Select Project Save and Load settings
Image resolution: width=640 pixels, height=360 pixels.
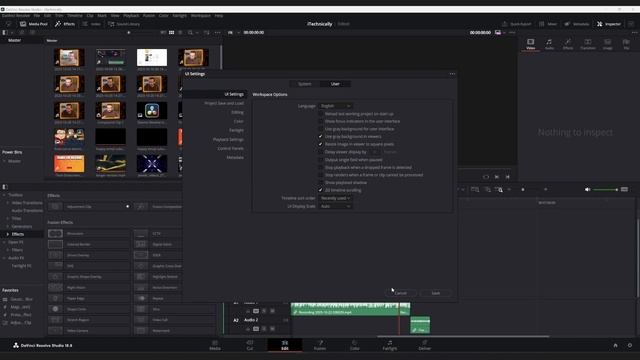point(224,103)
